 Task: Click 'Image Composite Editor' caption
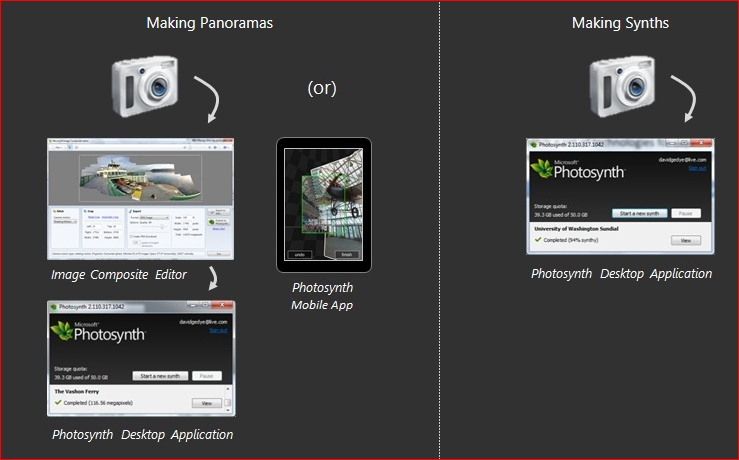tap(119, 275)
